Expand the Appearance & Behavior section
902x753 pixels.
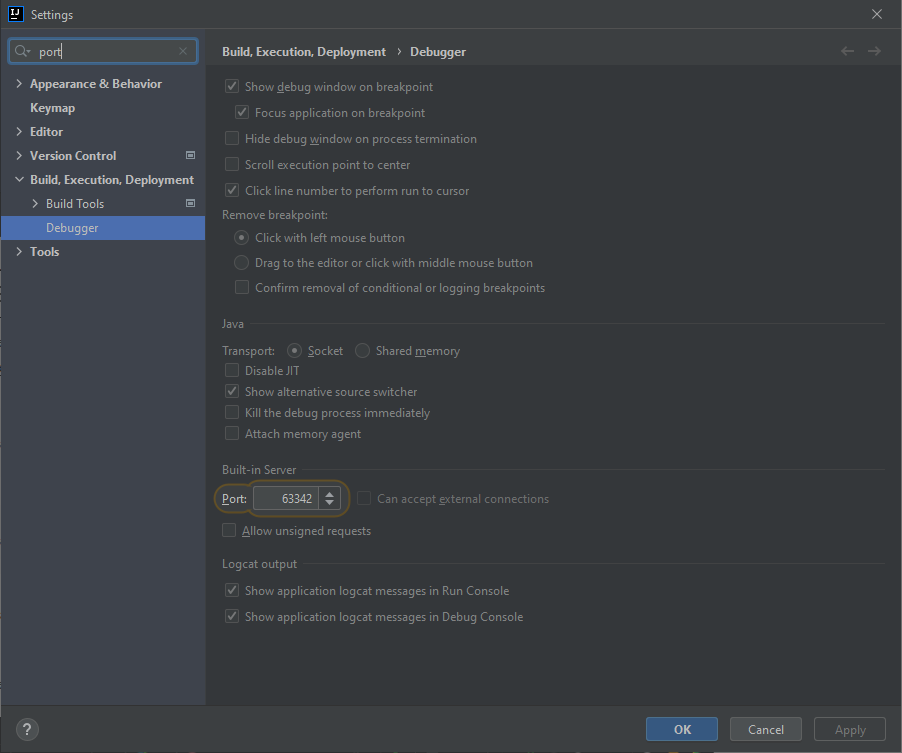tap(19, 84)
